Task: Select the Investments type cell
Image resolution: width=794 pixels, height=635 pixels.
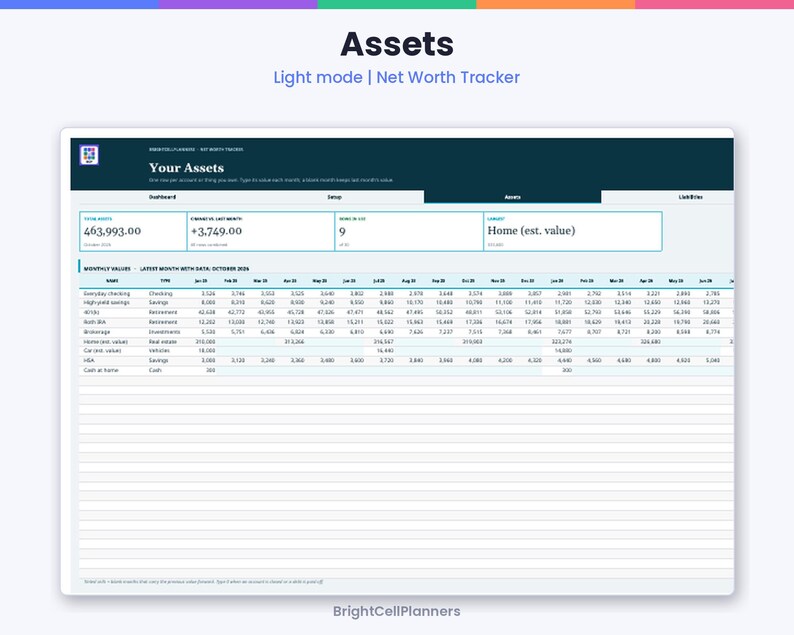Action: pos(165,332)
